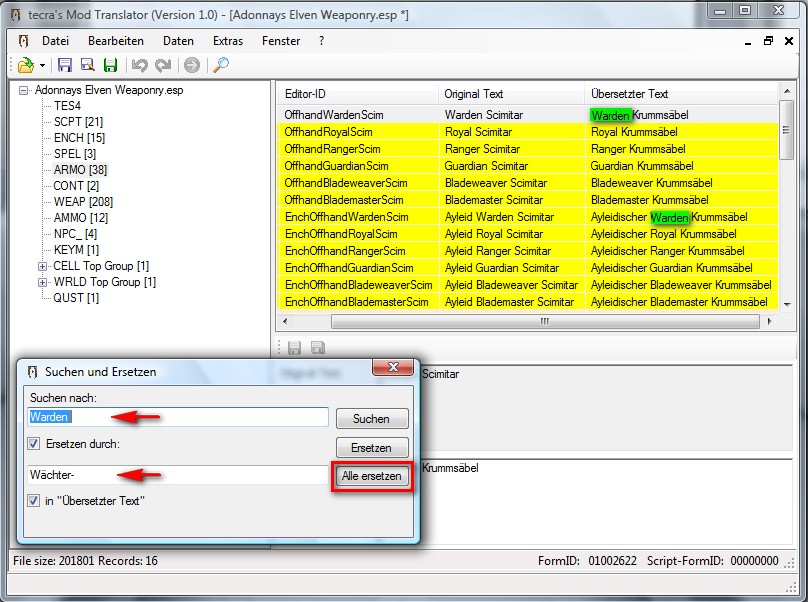Click the table scroll up arrow
The image size is (808, 602).
click(x=786, y=91)
